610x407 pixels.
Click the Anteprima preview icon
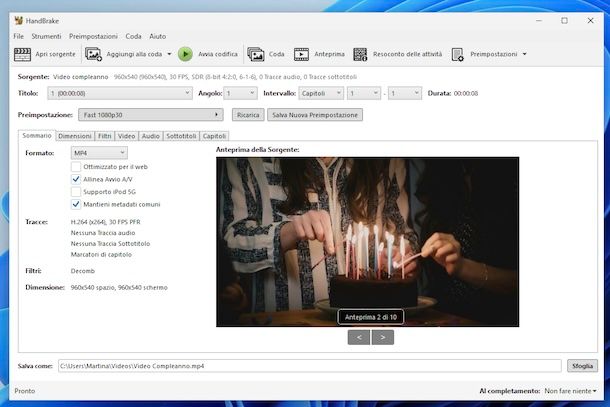point(301,54)
